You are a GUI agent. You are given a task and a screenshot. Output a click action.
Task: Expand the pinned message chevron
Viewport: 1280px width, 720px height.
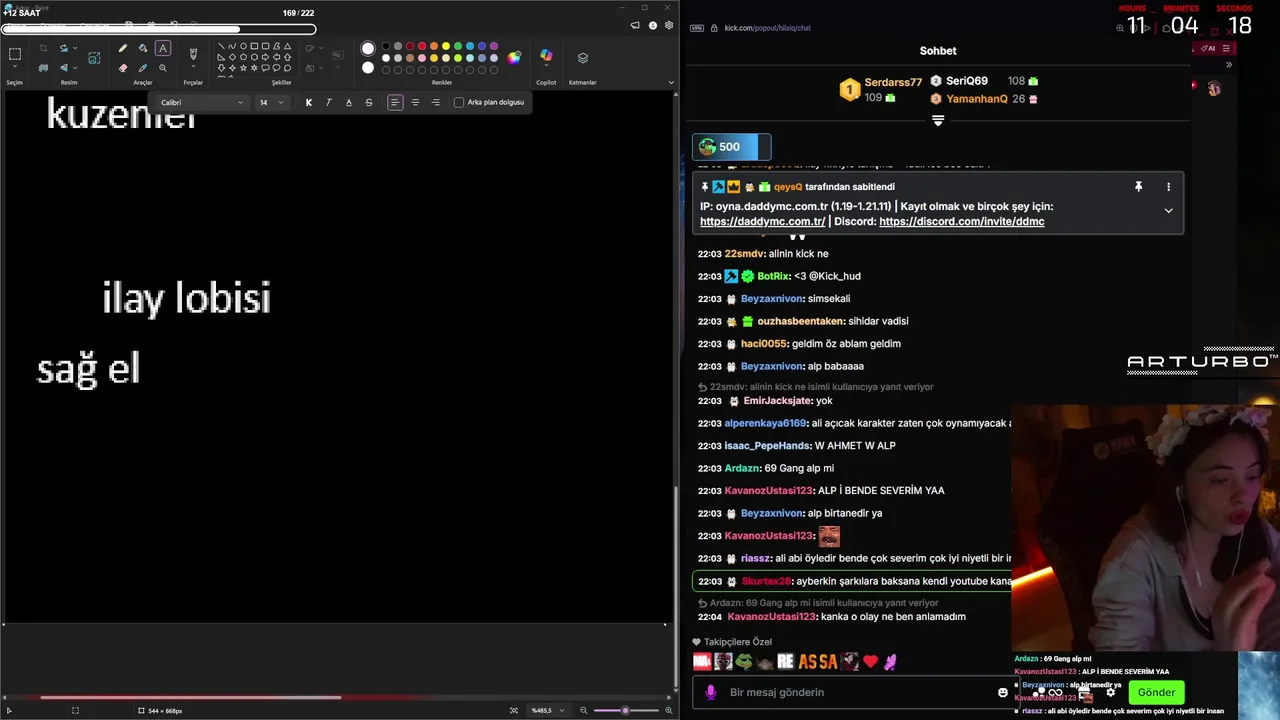click(1168, 210)
